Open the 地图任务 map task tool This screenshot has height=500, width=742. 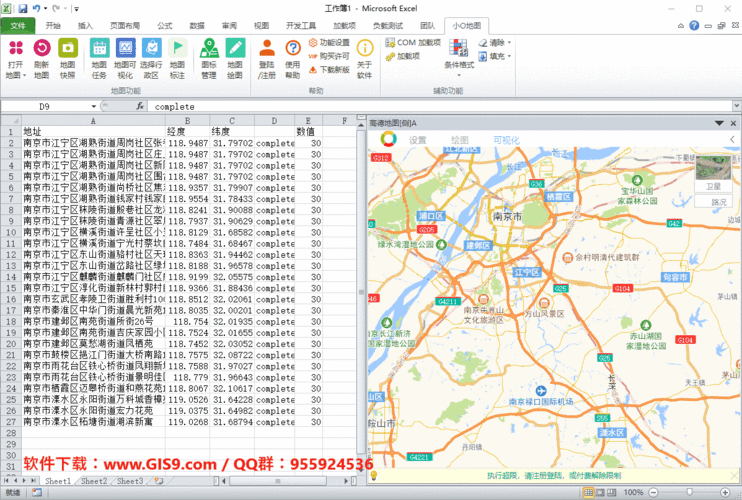click(x=99, y=59)
